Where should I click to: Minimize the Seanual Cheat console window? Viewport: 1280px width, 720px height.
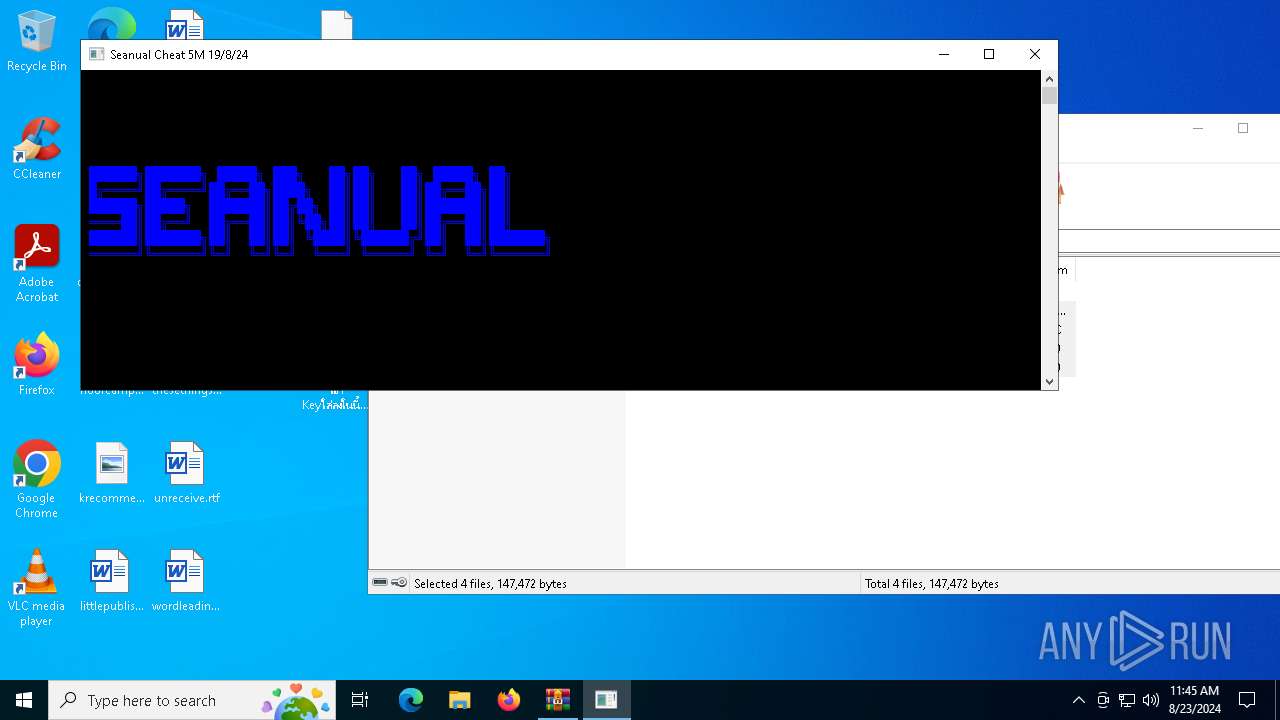pos(943,55)
